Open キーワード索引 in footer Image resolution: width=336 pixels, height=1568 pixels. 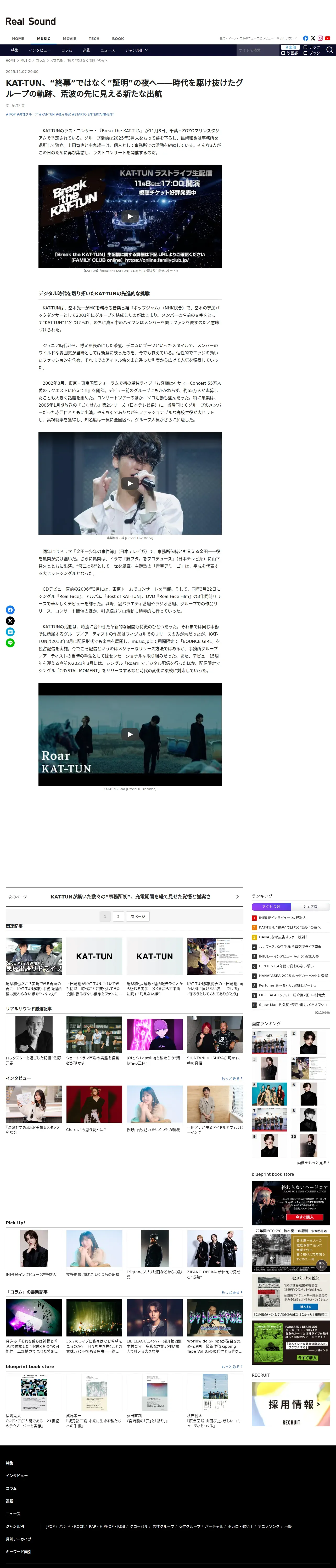18,1552
